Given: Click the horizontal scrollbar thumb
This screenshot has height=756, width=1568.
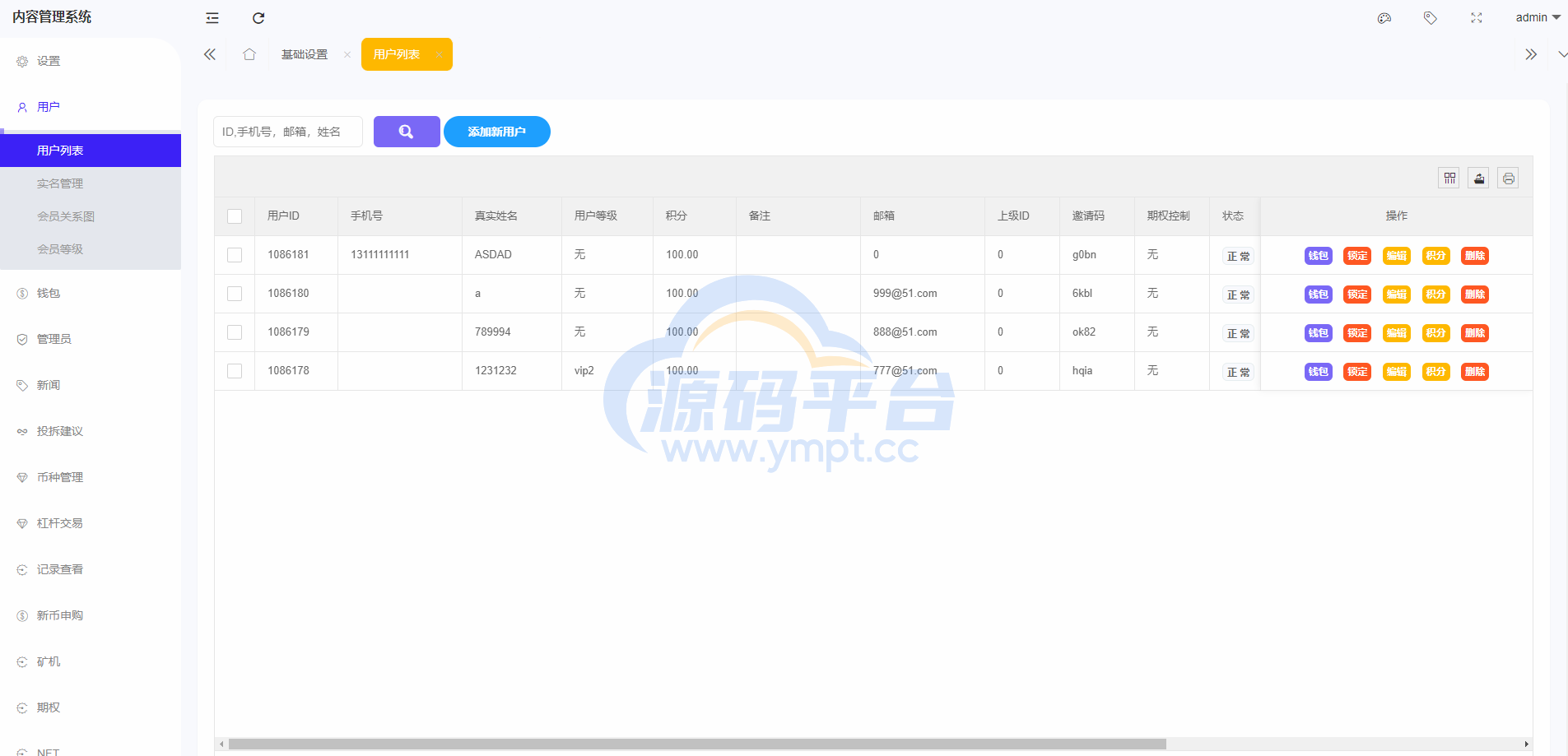Looking at the screenshot, I should (697, 744).
